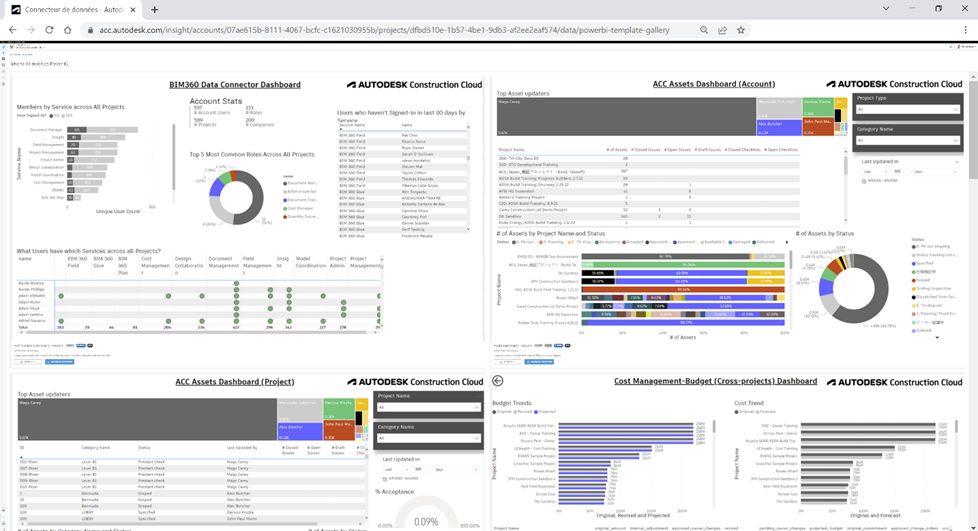
Task: Click down arrow below donut Status legend
Action: (x=937, y=338)
